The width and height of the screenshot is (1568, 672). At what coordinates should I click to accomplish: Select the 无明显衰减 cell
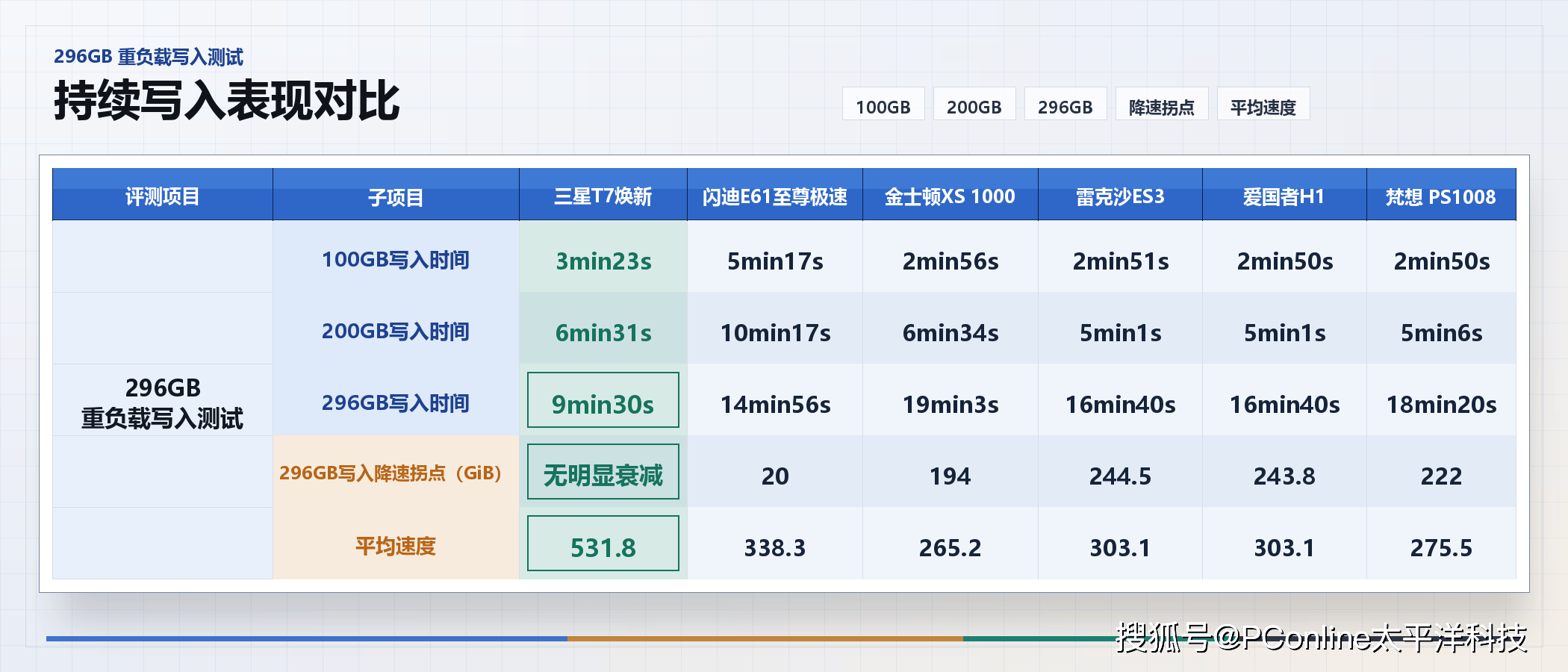[603, 472]
